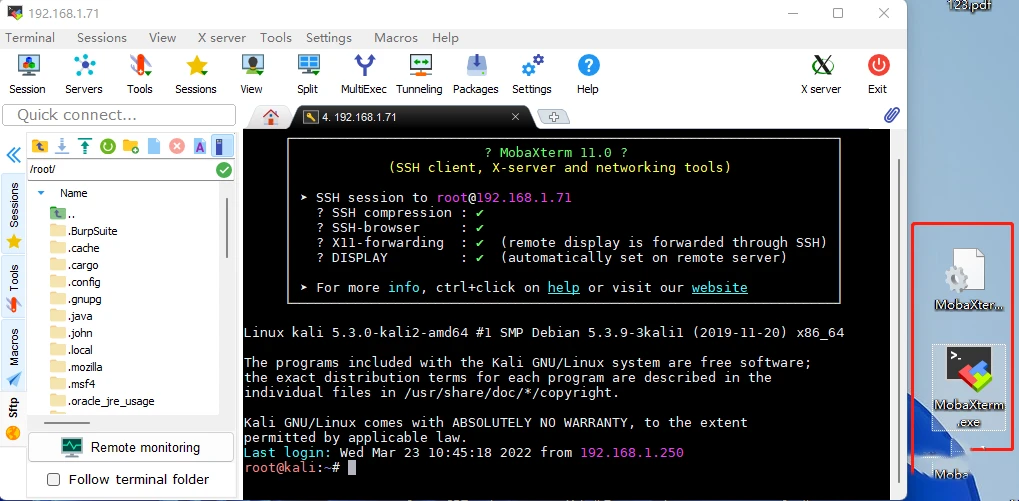The height and width of the screenshot is (501, 1019).
Task: Open the Sessions menu
Action: coord(101,38)
